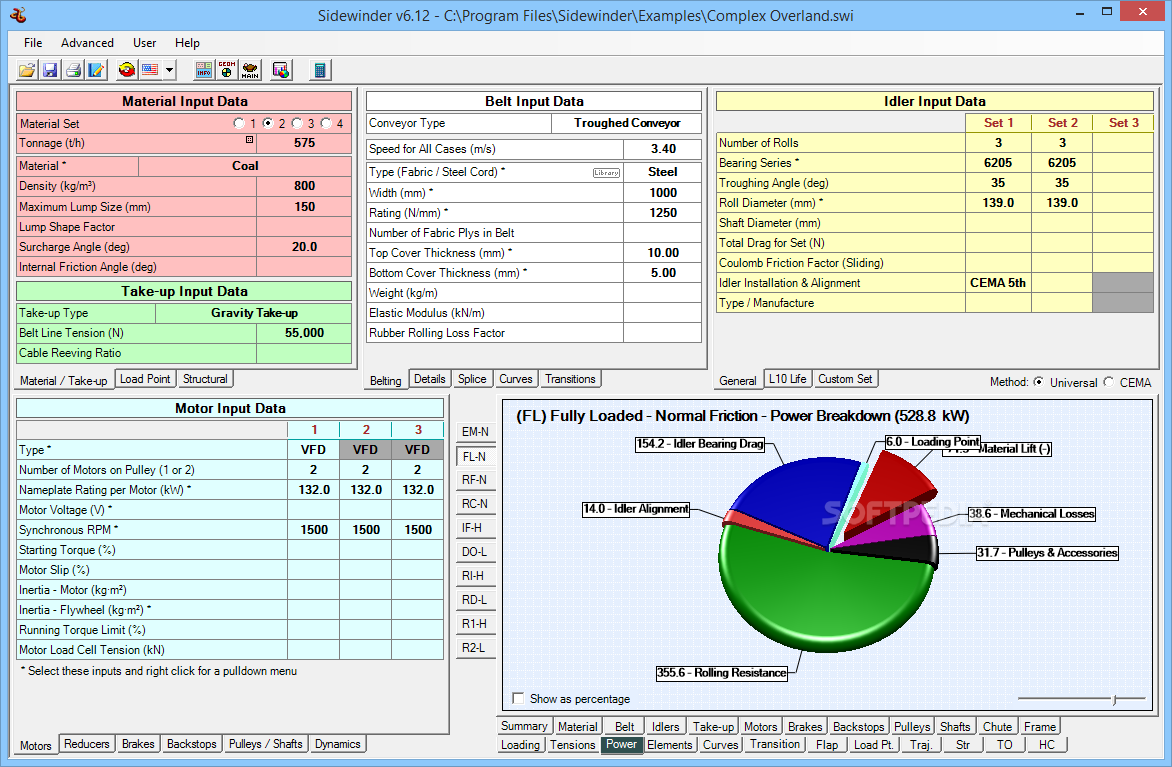Image resolution: width=1172 pixels, height=767 pixels.
Task: Select the EM-N load case button
Action: coord(475,432)
